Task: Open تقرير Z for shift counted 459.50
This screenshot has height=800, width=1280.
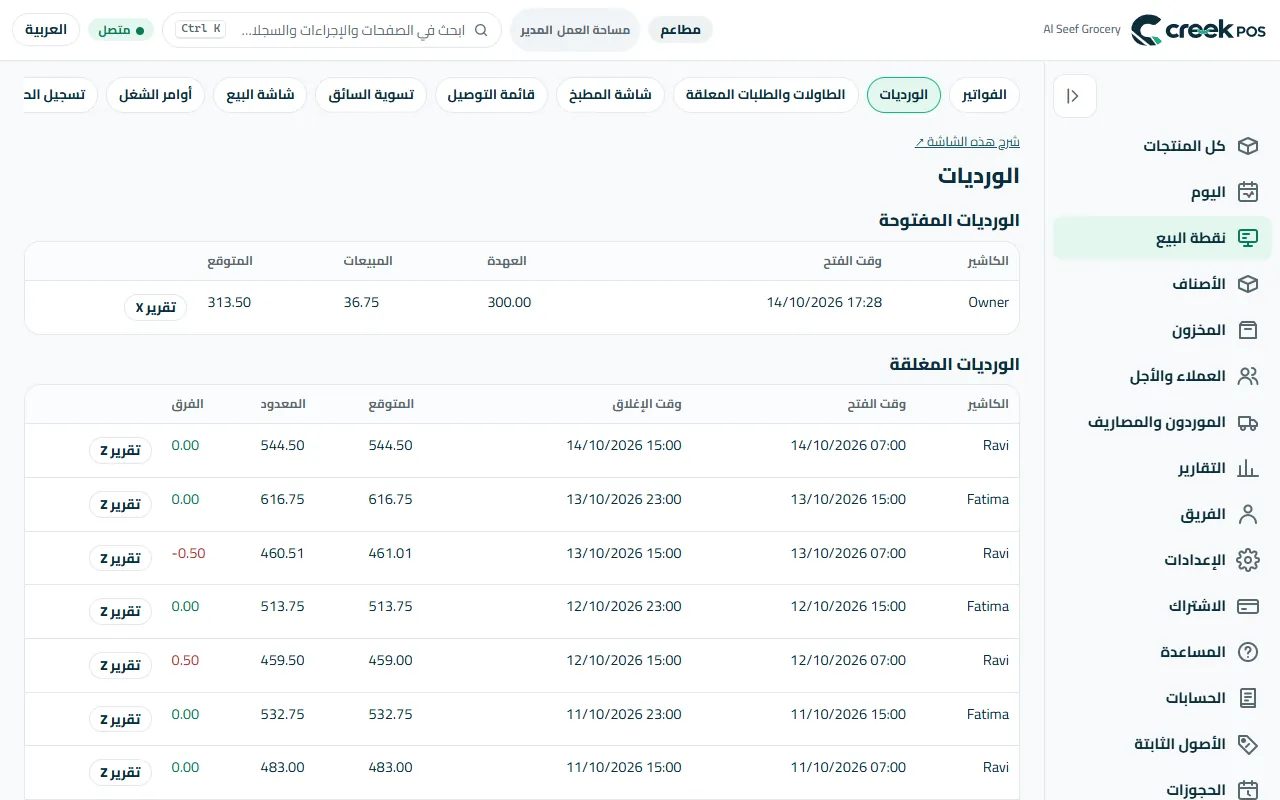Action: 120,665
